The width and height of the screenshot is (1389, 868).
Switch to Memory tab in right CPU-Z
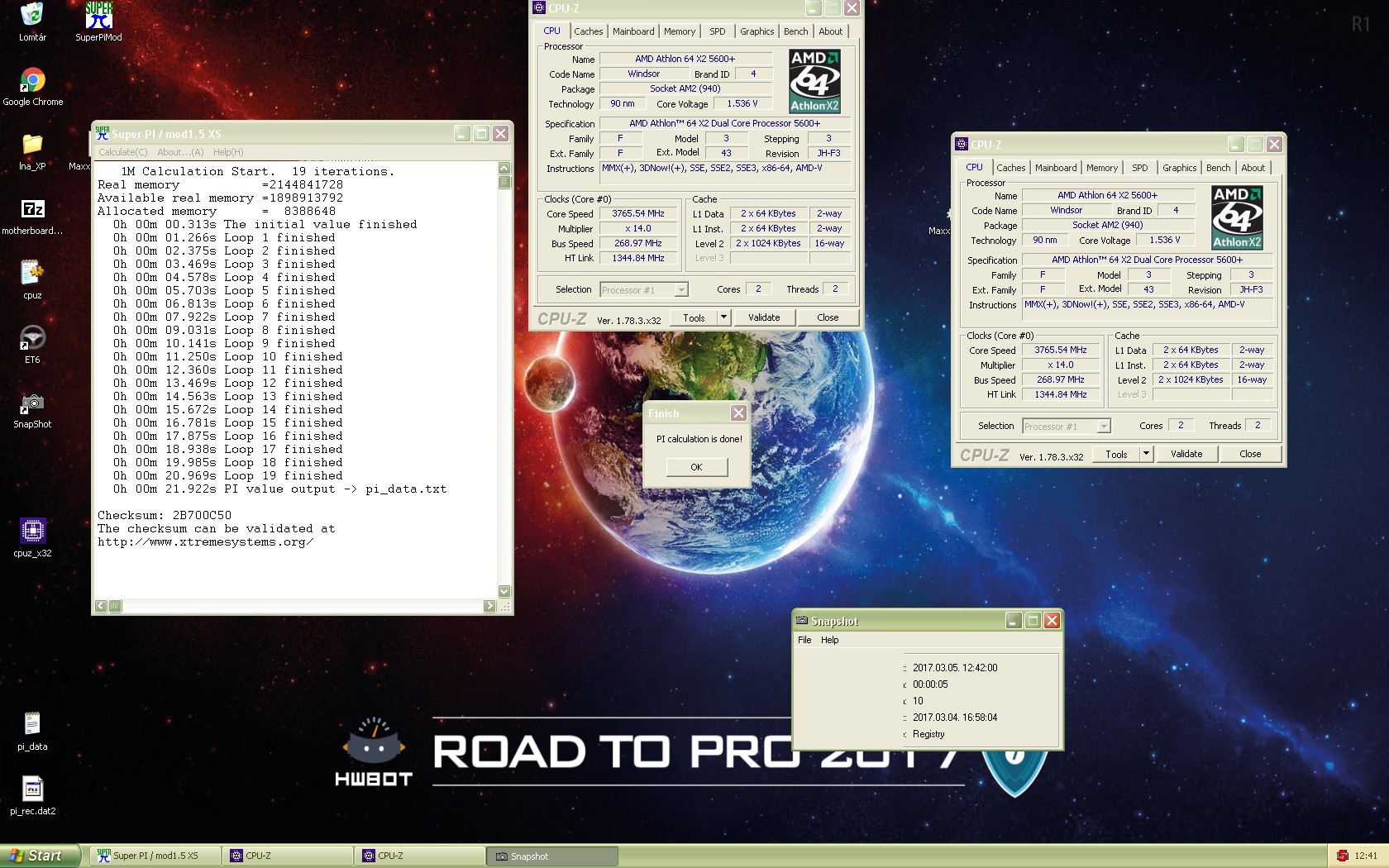coord(1102,168)
